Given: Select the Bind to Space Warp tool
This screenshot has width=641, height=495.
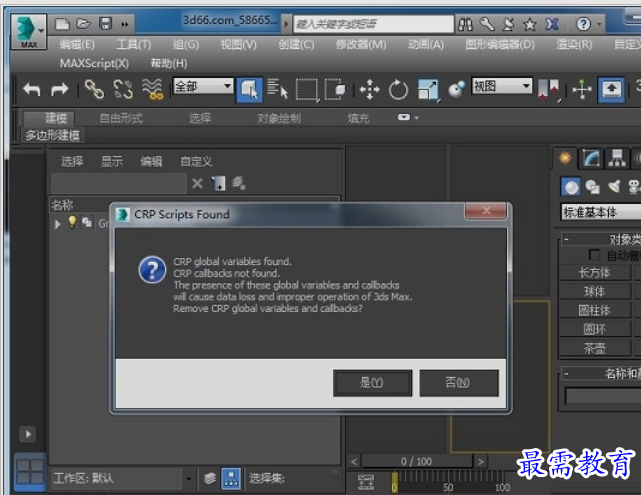Looking at the screenshot, I should click(x=152, y=89).
